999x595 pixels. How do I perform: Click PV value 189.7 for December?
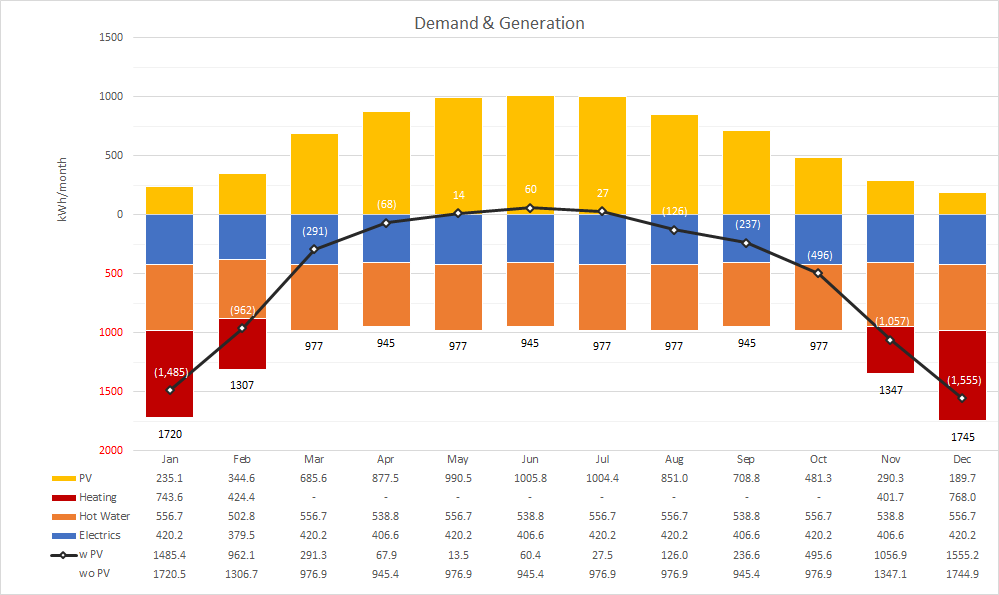click(962, 478)
